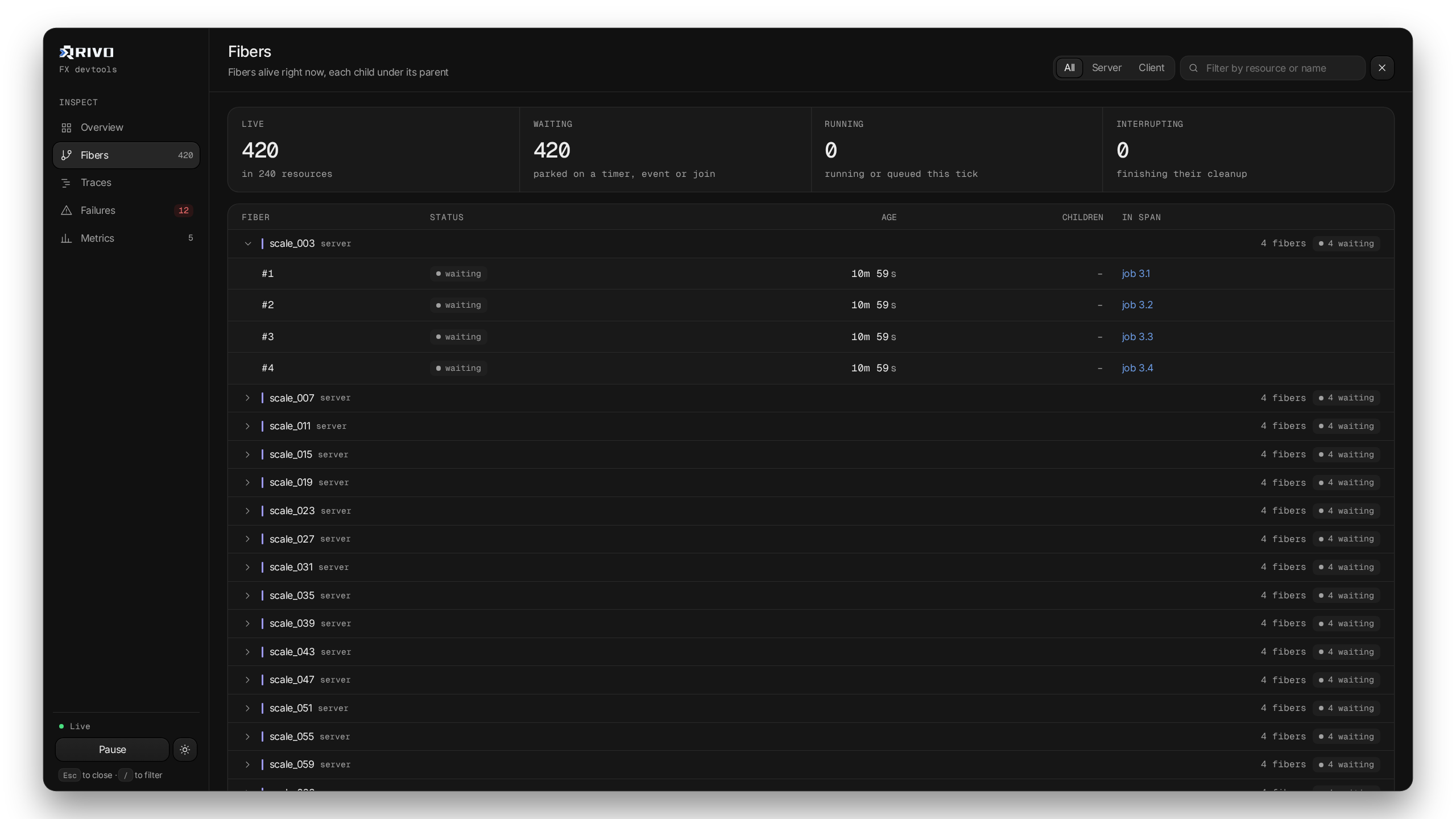Screen dimensions: 1456x819
Task: Open the job 3.4 span link
Action: coord(1137,368)
